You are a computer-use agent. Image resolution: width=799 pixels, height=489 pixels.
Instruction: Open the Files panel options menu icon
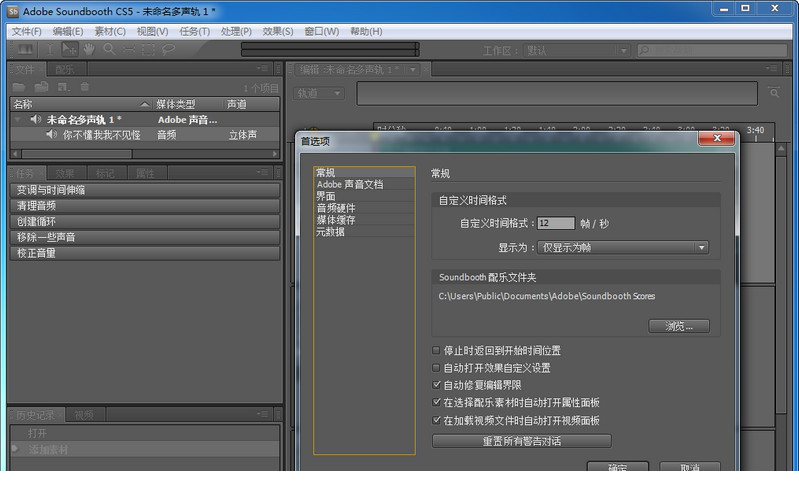263,68
